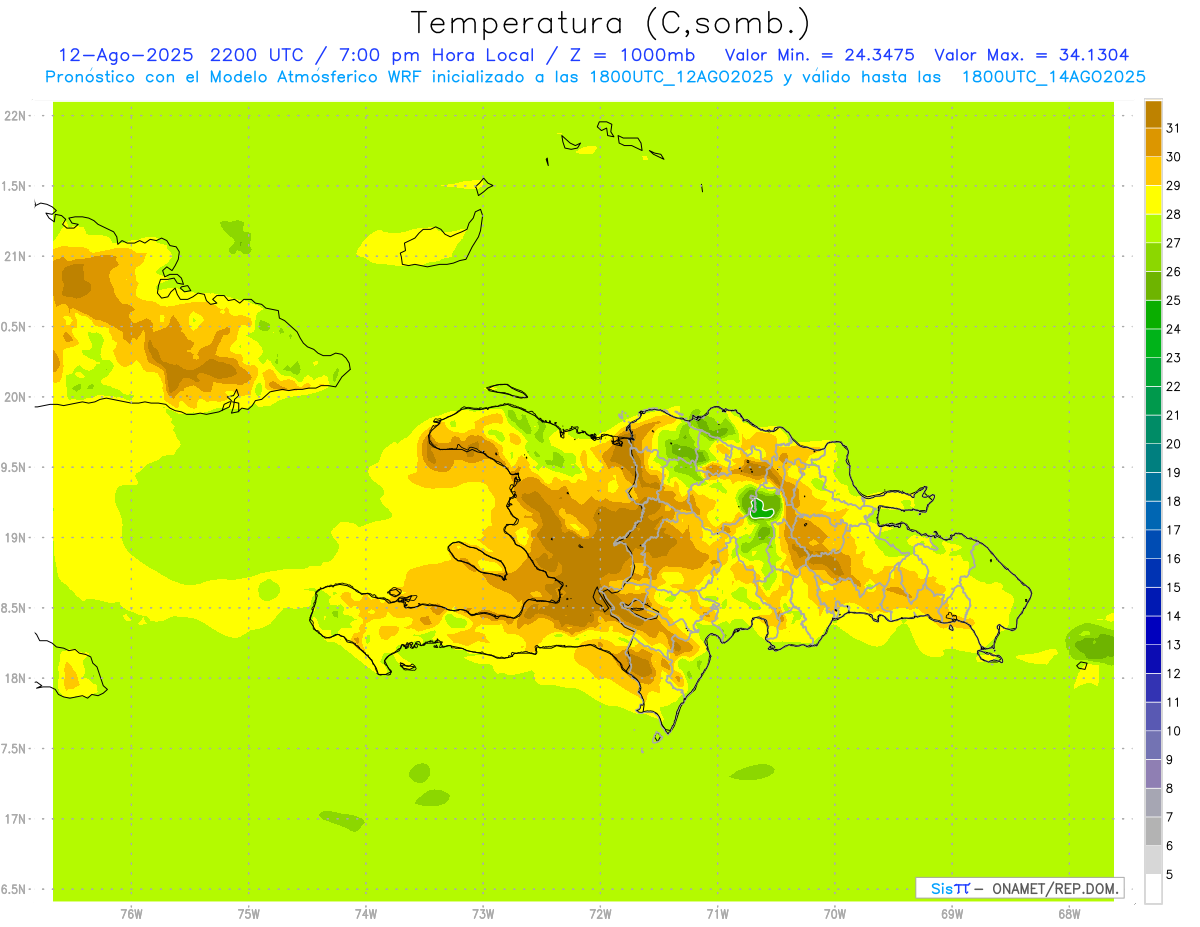This screenshot has height=927, width=1200.
Task: Click the '74W' longitude label
Action: click(366, 914)
